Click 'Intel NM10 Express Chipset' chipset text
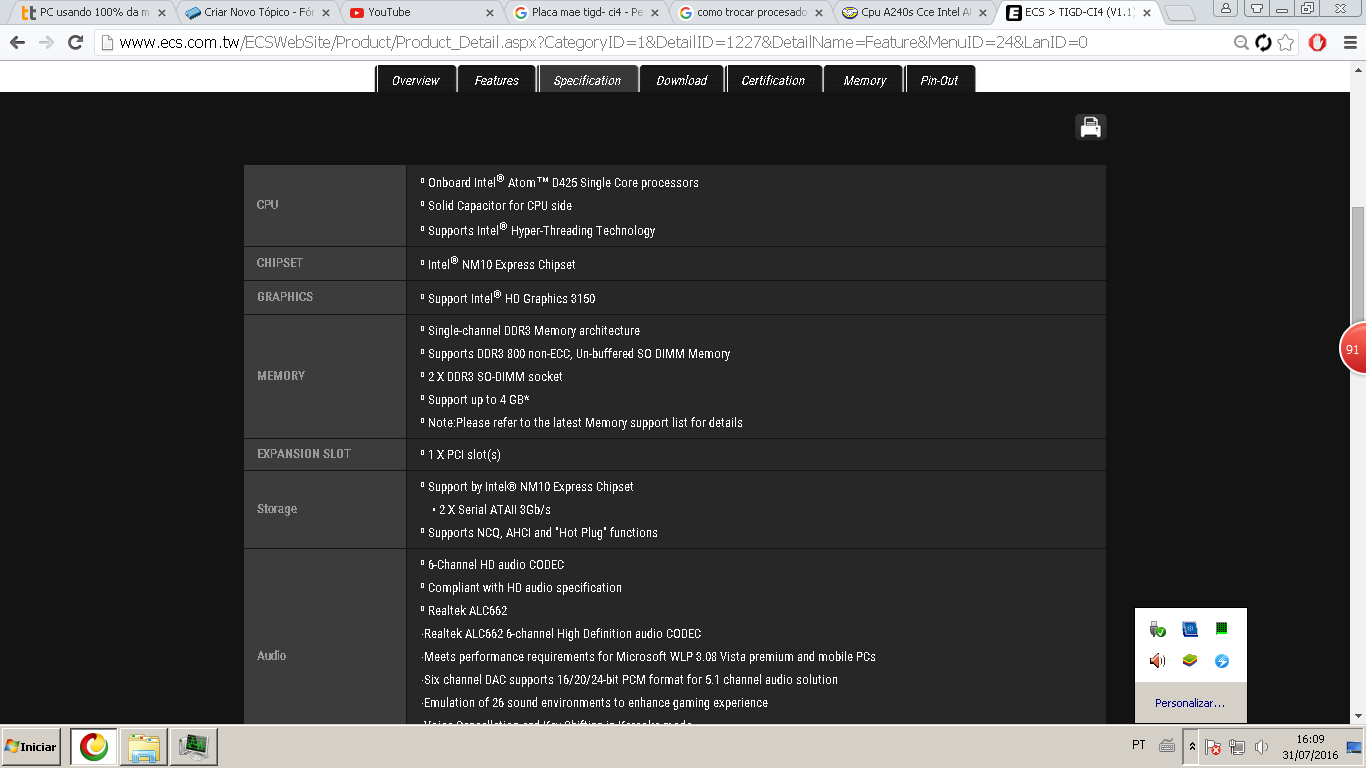The height and width of the screenshot is (768, 1366). click(x=501, y=264)
